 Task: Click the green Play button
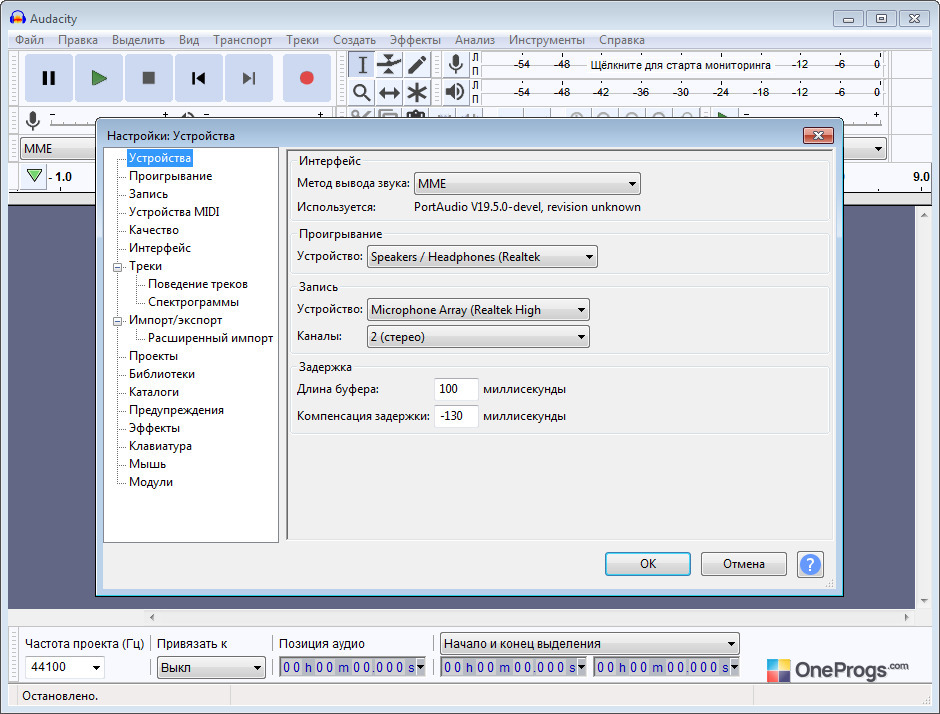pyautogui.click(x=99, y=78)
